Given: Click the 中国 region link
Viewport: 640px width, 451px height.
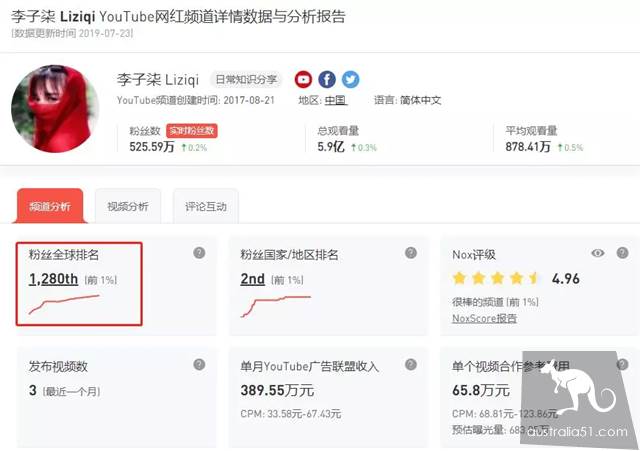Looking at the screenshot, I should pyautogui.click(x=336, y=100).
